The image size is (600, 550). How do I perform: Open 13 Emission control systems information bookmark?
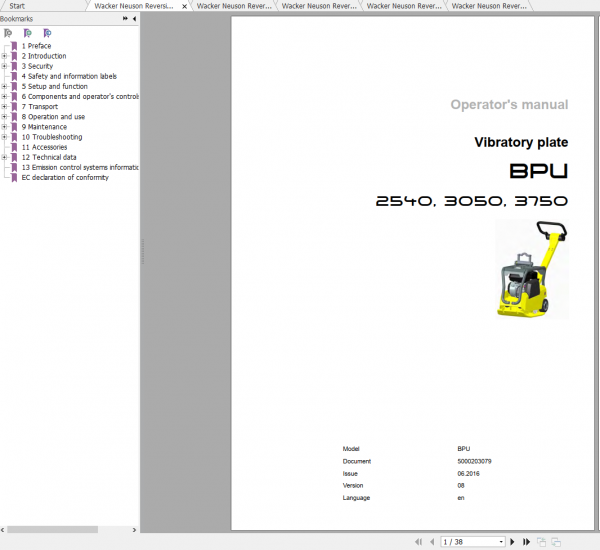click(x=80, y=167)
